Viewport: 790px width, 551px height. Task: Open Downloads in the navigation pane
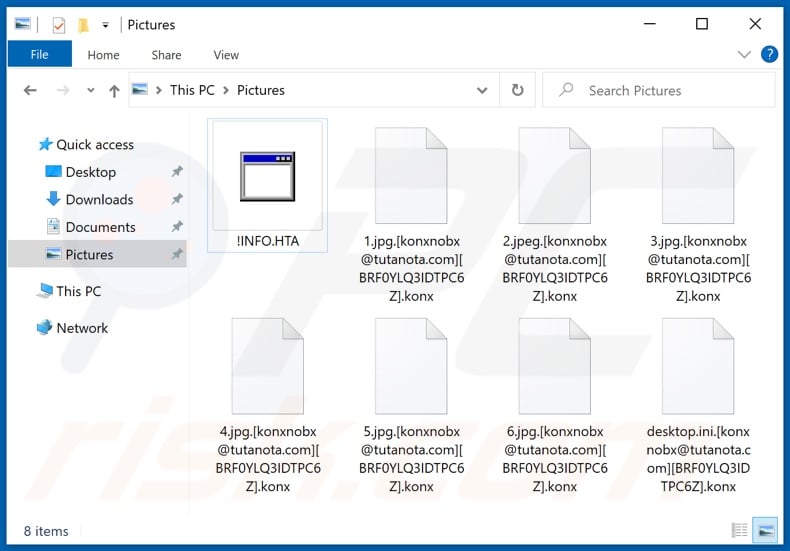pos(98,199)
